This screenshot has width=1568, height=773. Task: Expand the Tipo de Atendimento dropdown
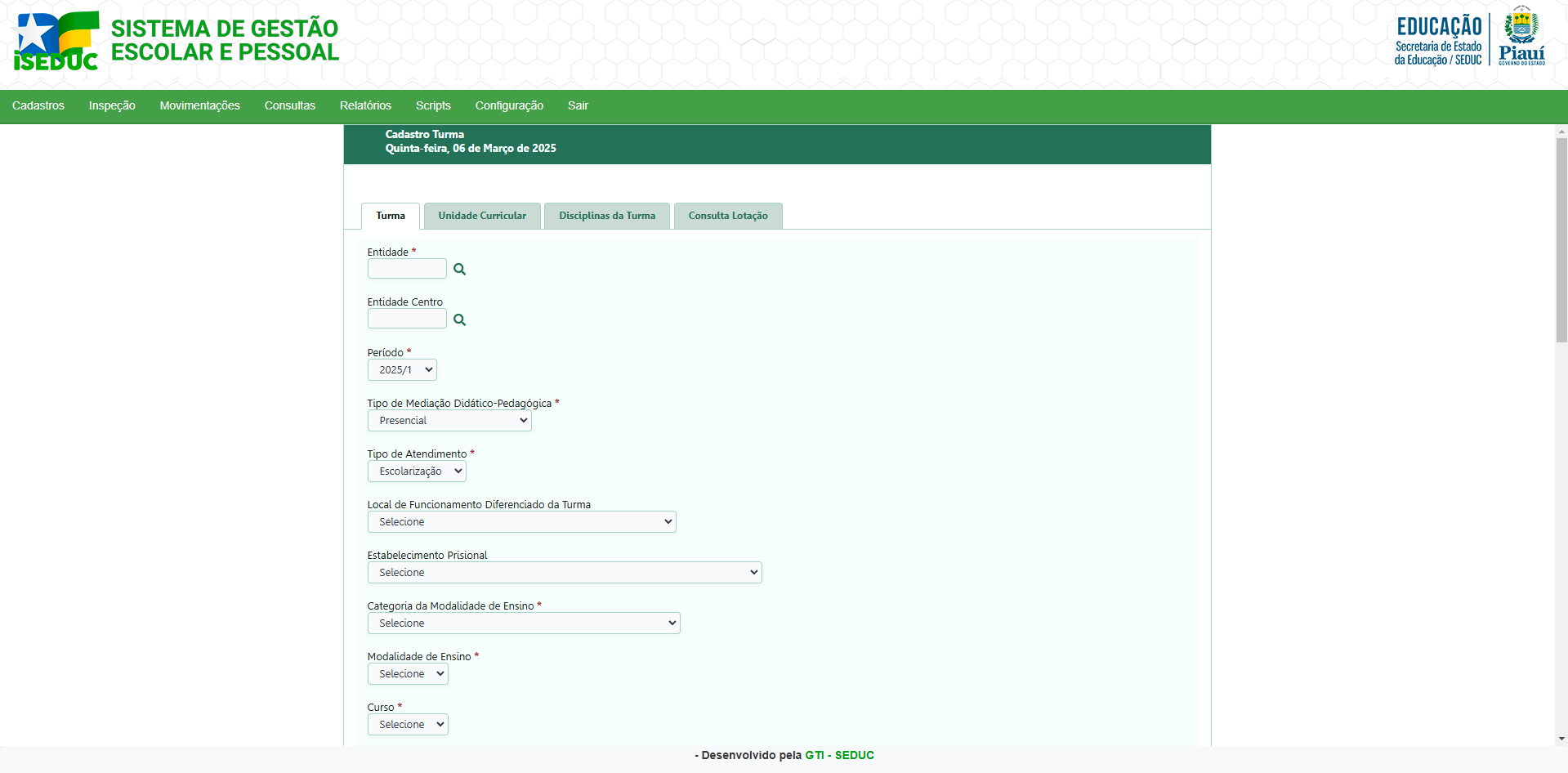point(417,471)
